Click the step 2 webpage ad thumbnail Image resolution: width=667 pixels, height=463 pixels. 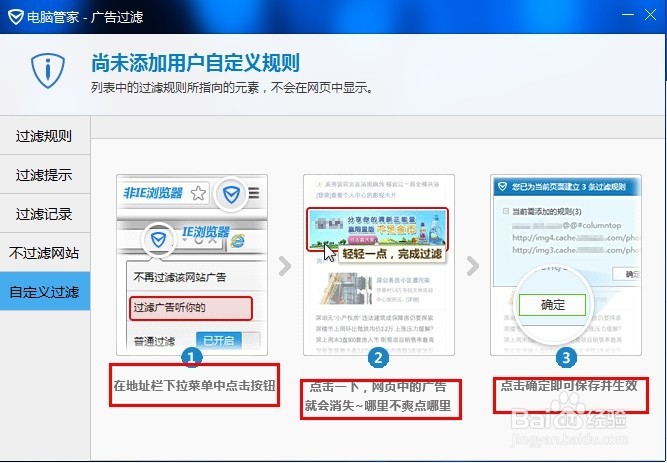pos(379,265)
